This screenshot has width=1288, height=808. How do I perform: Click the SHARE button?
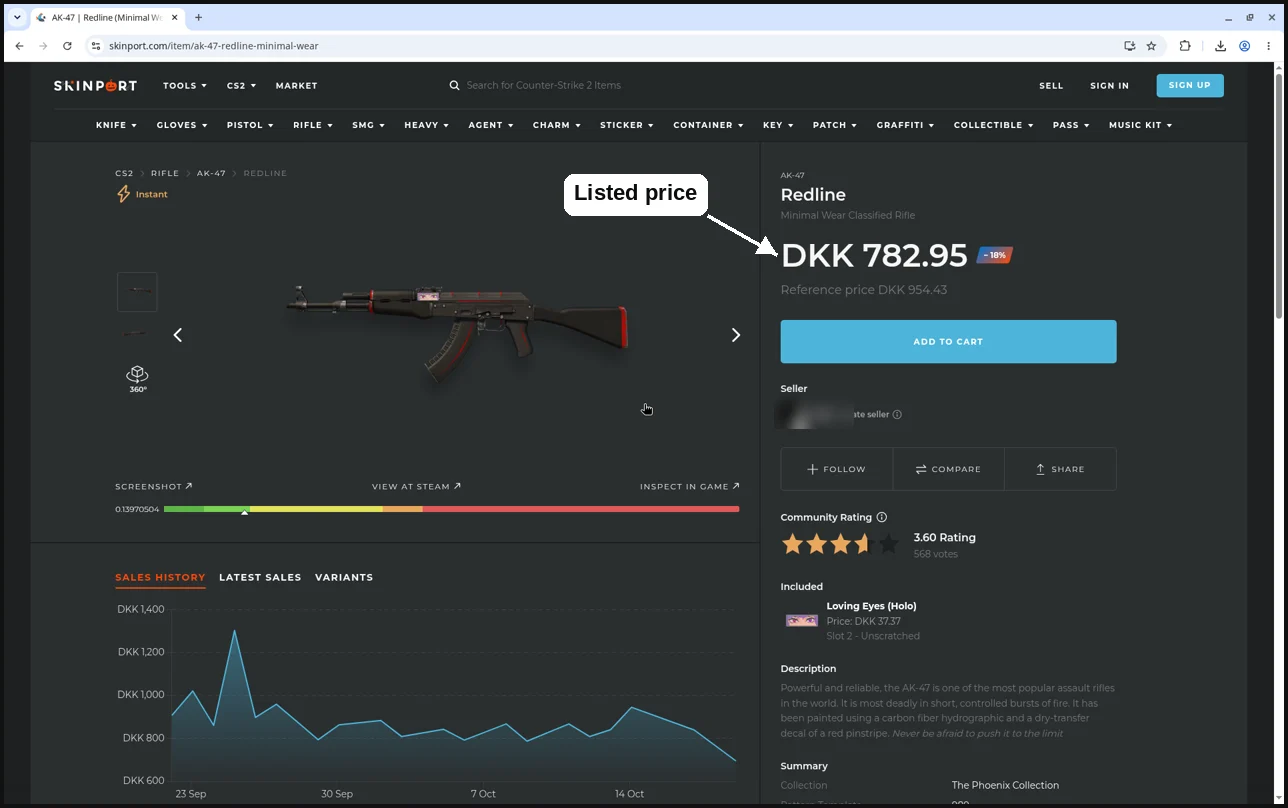tap(1060, 469)
